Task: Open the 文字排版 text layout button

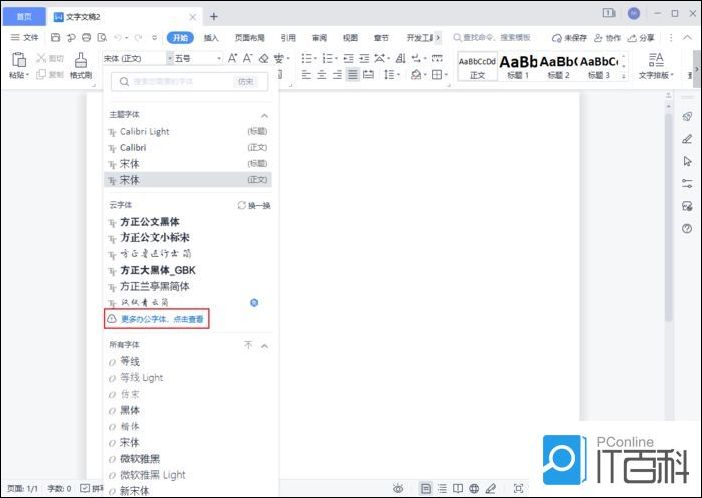Action: (x=656, y=66)
